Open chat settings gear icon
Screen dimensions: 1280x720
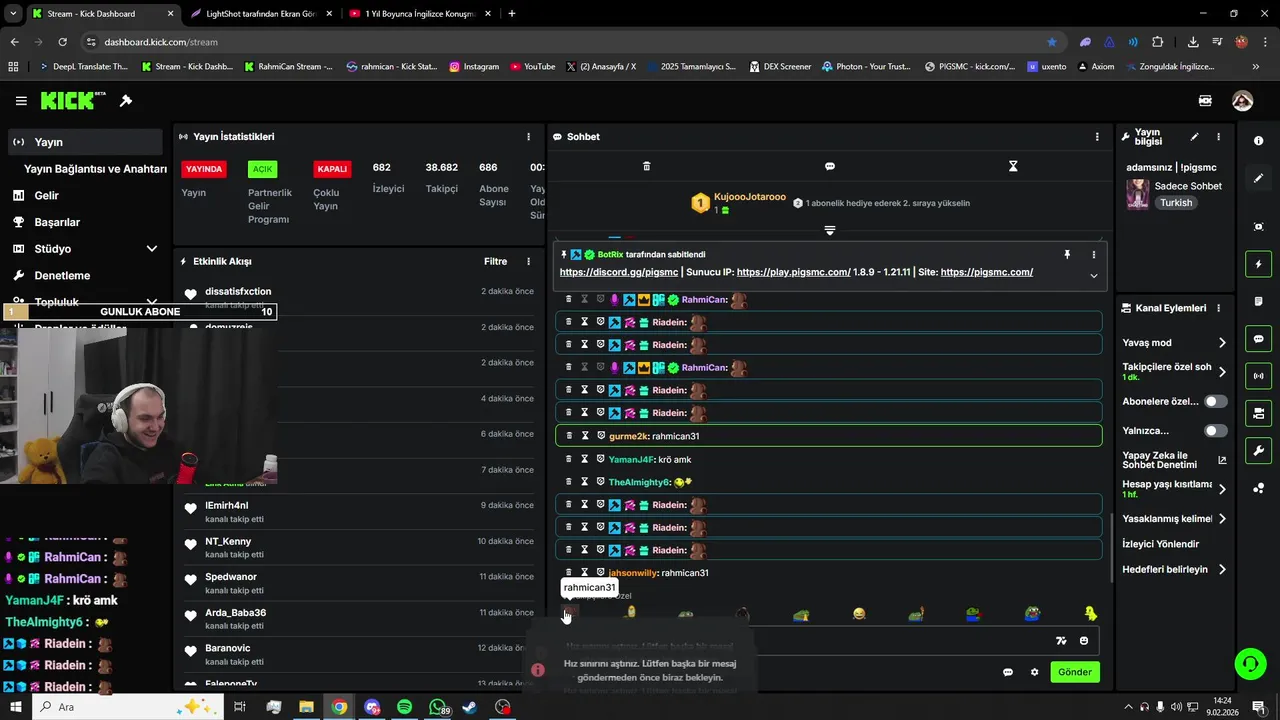click(1034, 672)
